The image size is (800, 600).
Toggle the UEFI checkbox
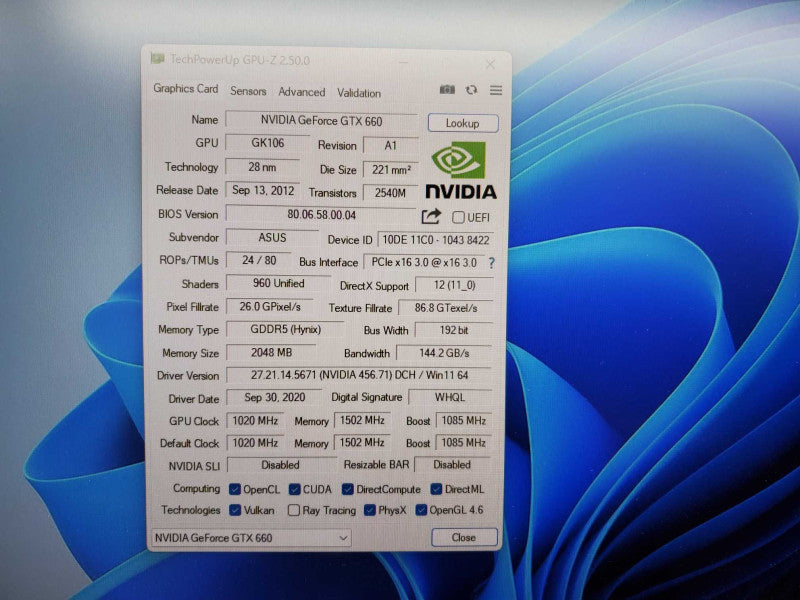[x=458, y=218]
